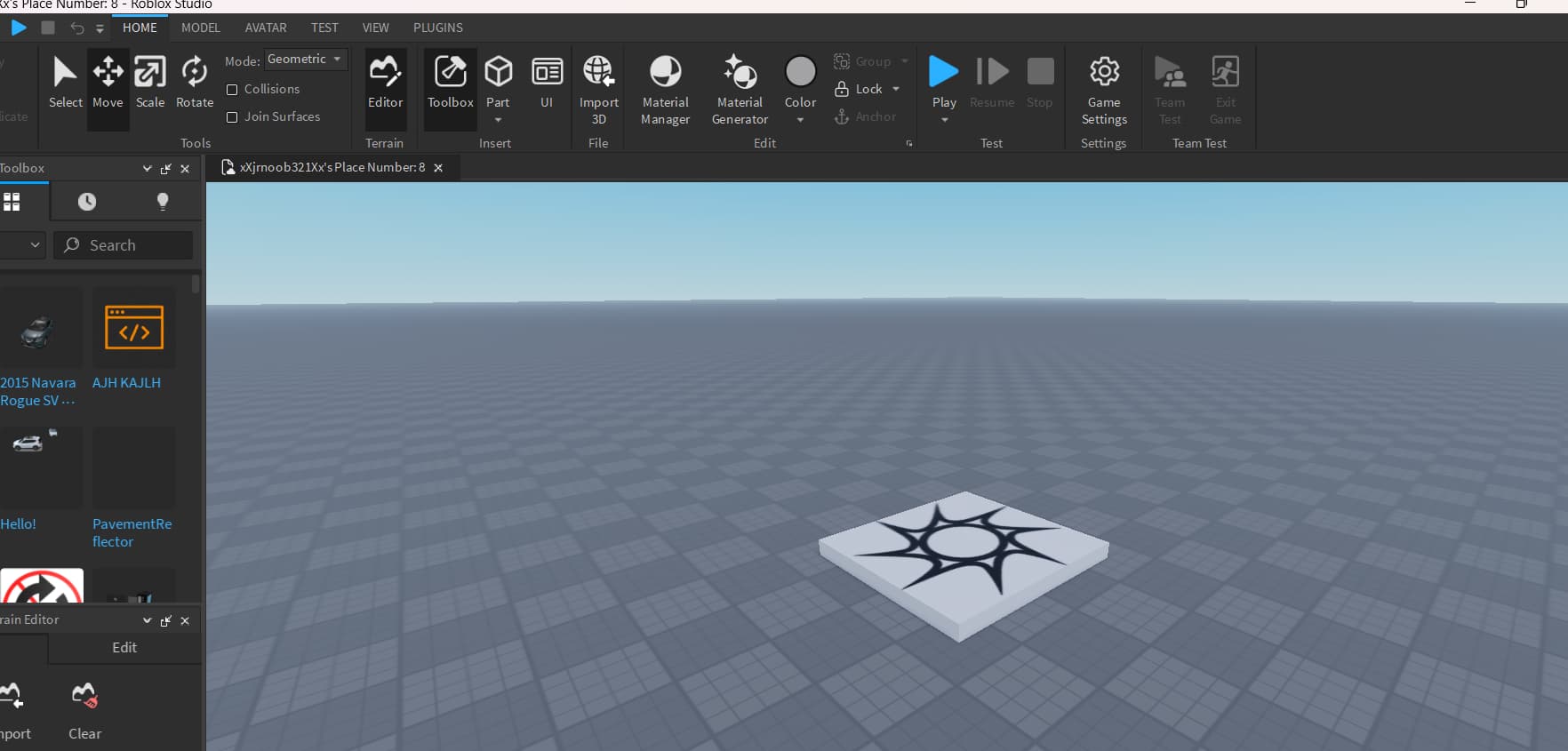This screenshot has width=1568, height=751.
Task: Switch to Toolbox Creations lightbulb tab
Action: pyautogui.click(x=163, y=202)
